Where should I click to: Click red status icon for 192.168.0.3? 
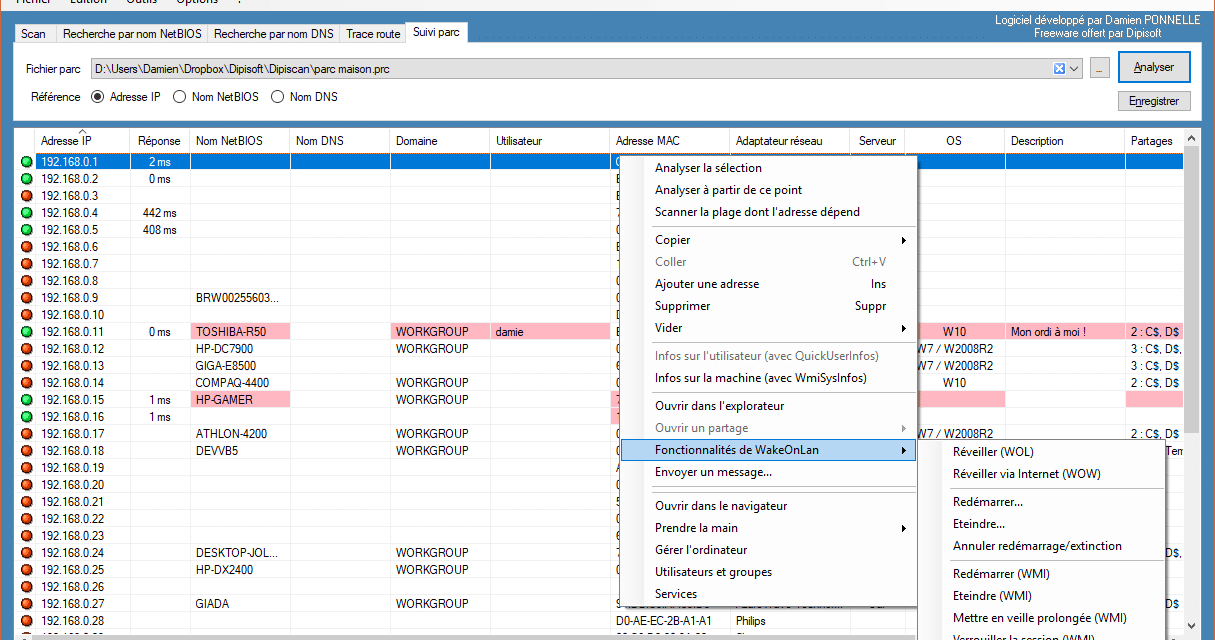pyautogui.click(x=25, y=195)
